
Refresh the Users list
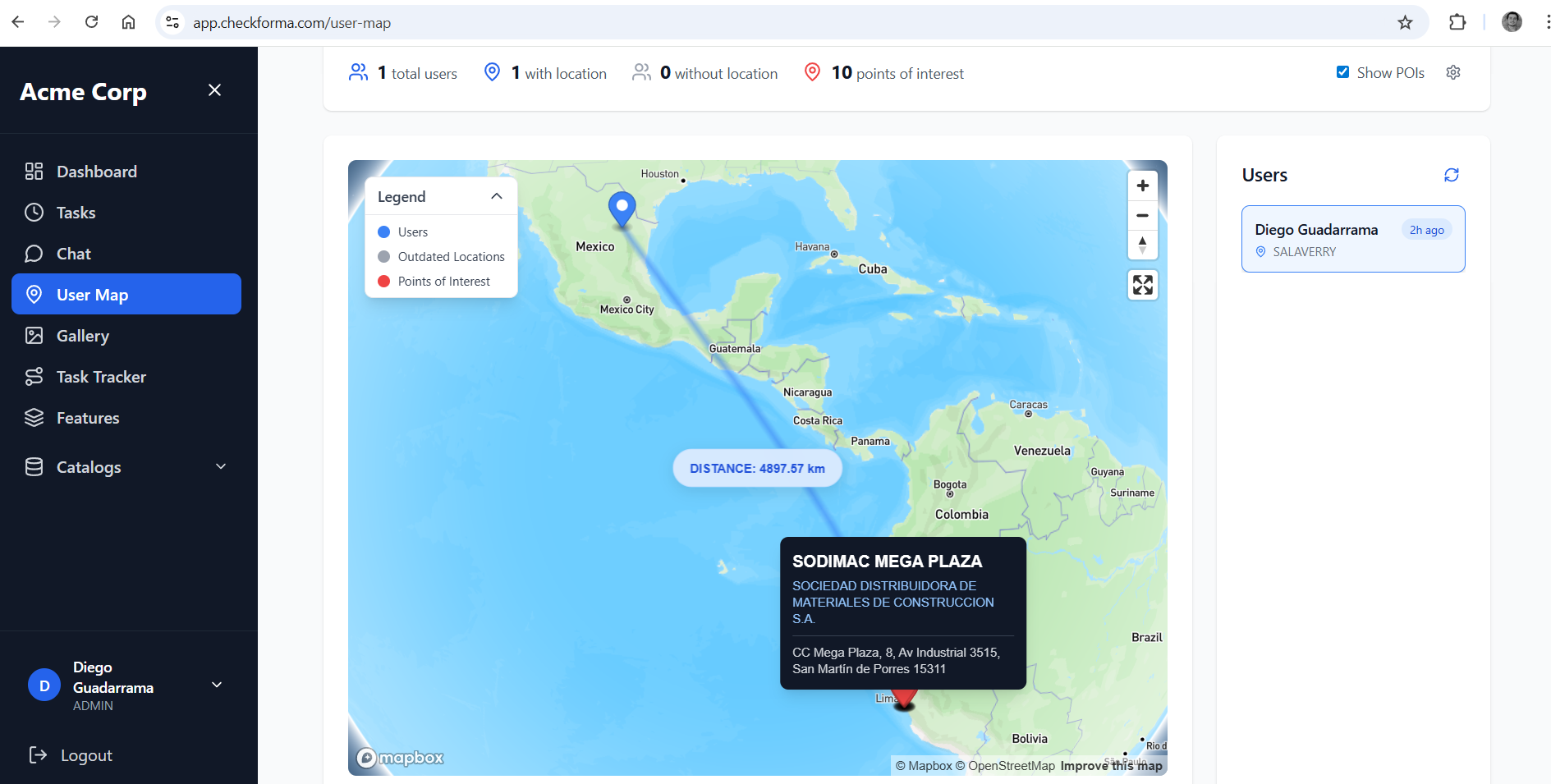(x=1451, y=174)
